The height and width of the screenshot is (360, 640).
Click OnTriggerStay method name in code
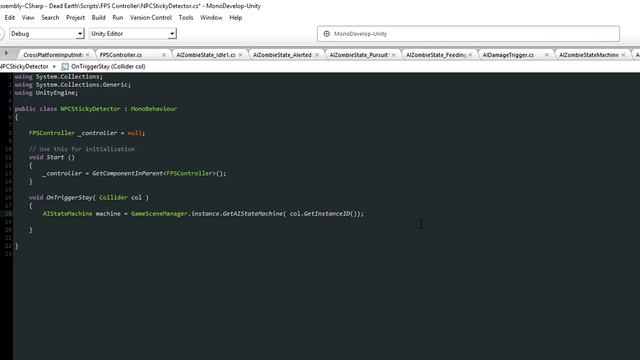pos(69,197)
